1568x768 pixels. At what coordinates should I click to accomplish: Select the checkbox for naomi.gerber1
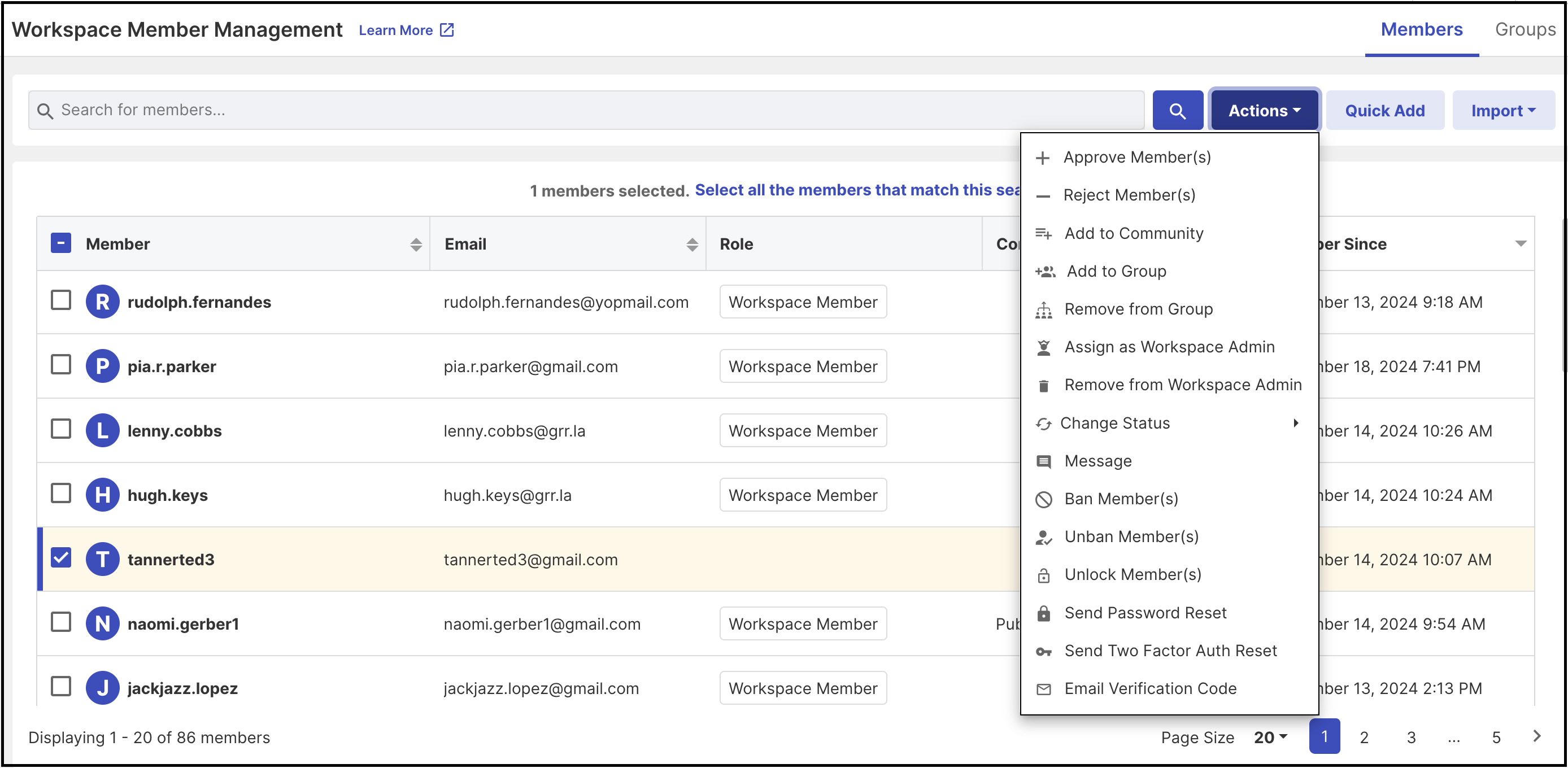coord(61,622)
